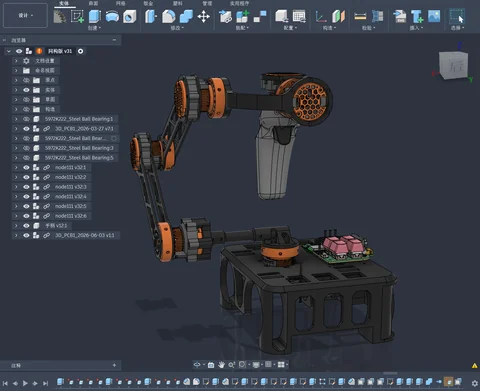Image resolution: width=480 pixels, height=391 pixels.
Task: Show the Steel Ball Bearing:1 component
Action: pyautogui.click(x=26, y=119)
